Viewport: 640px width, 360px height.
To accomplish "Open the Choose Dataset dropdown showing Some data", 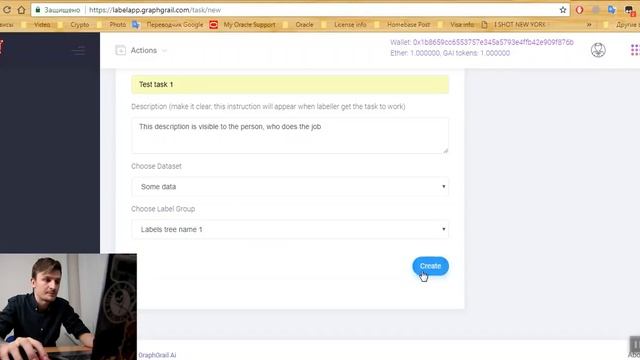I will click(x=290, y=187).
